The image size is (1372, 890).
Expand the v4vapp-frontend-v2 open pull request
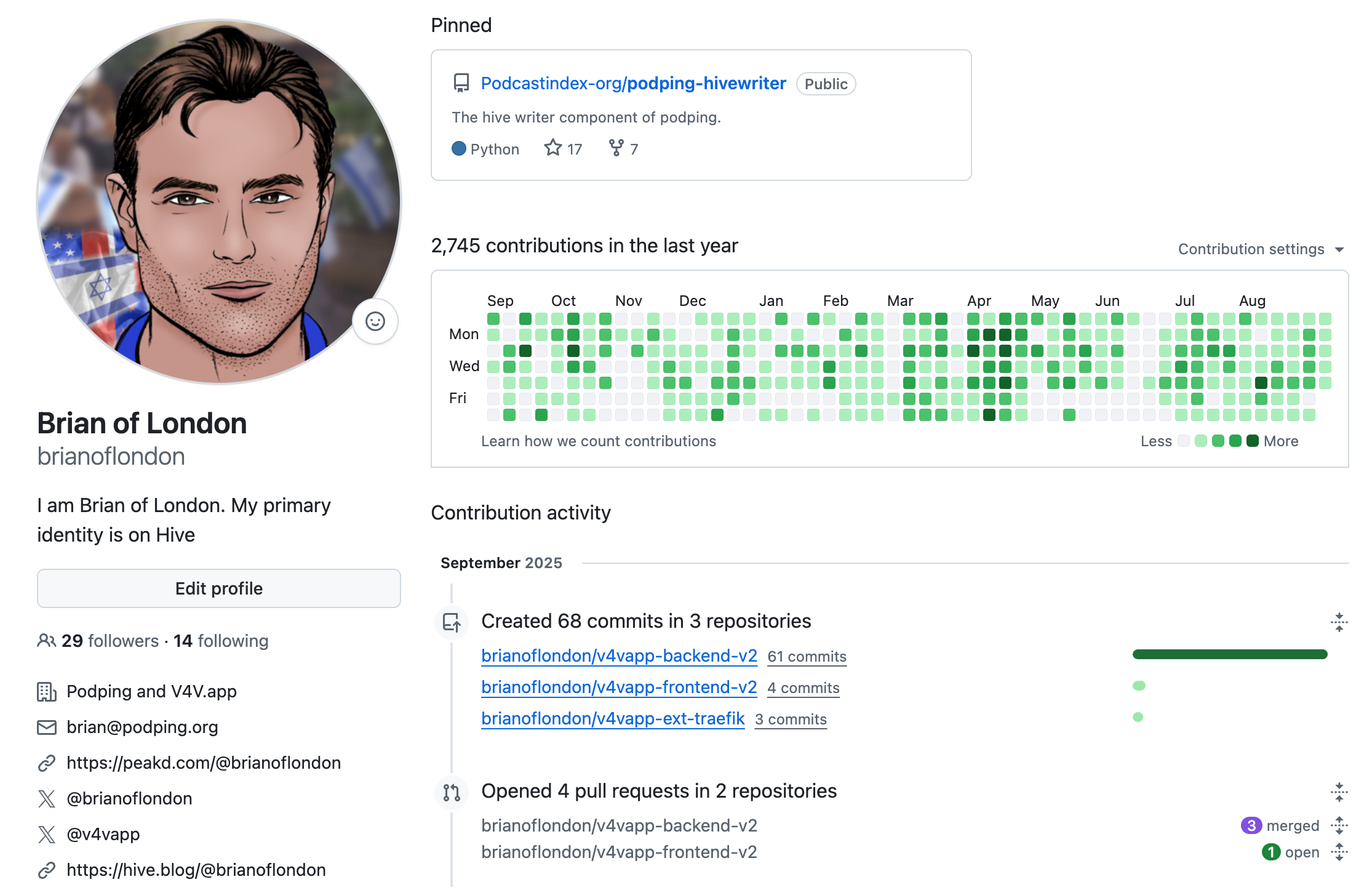(x=1339, y=852)
